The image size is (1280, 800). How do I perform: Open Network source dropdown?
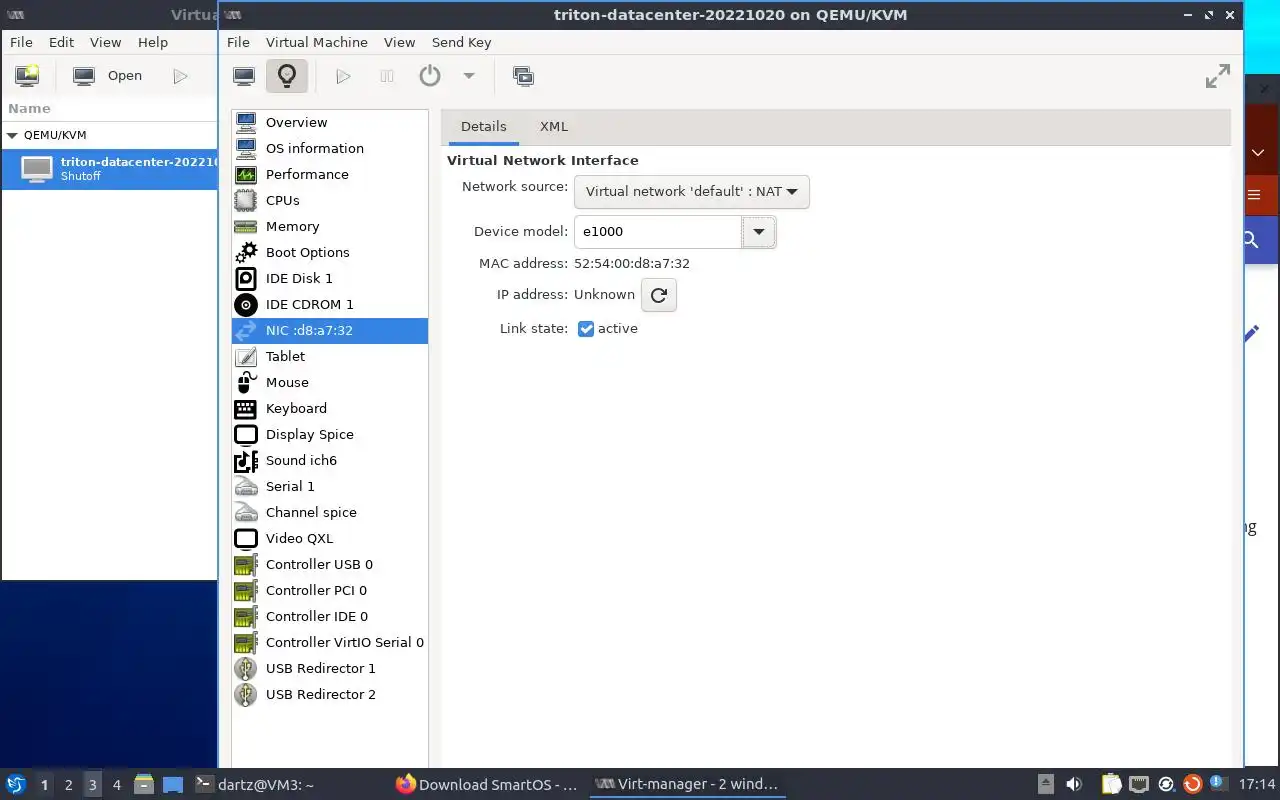(691, 191)
